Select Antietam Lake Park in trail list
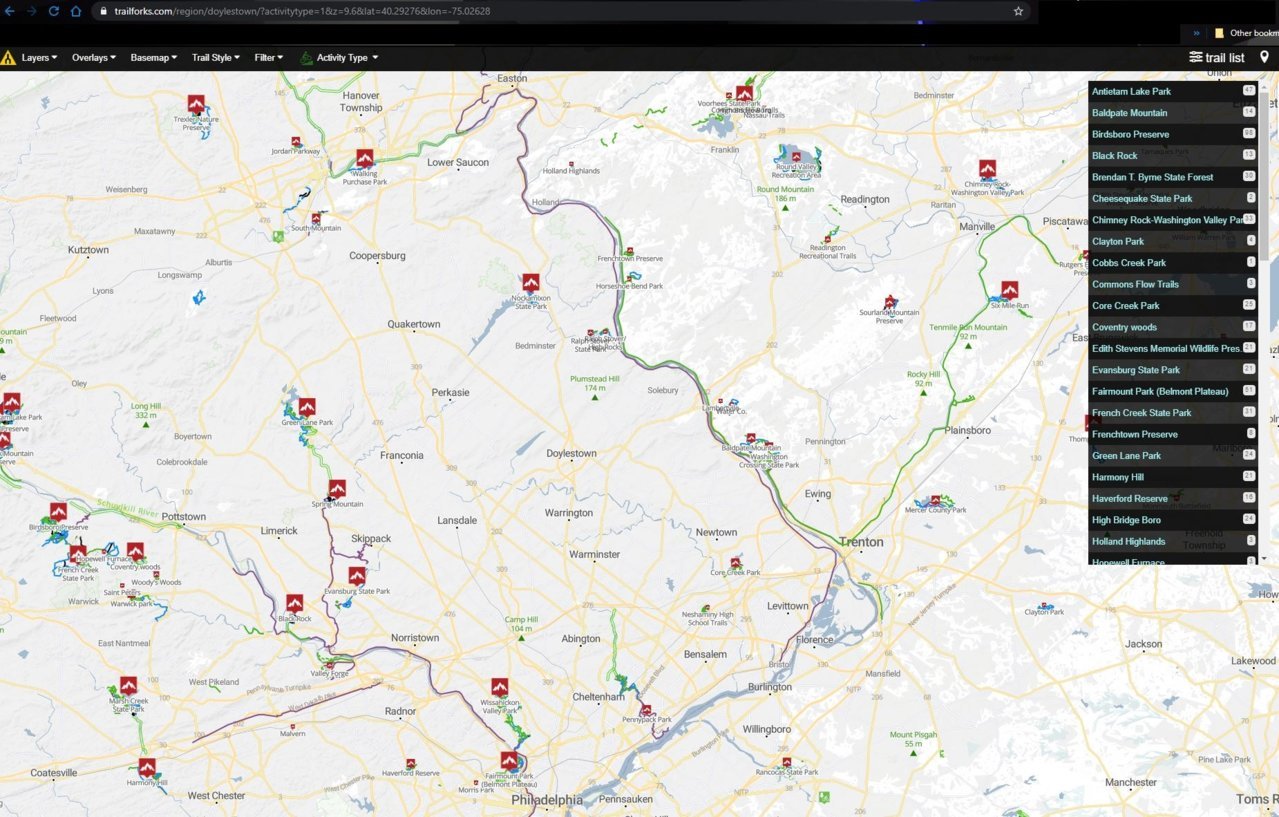This screenshot has width=1279, height=817. tap(1173, 91)
